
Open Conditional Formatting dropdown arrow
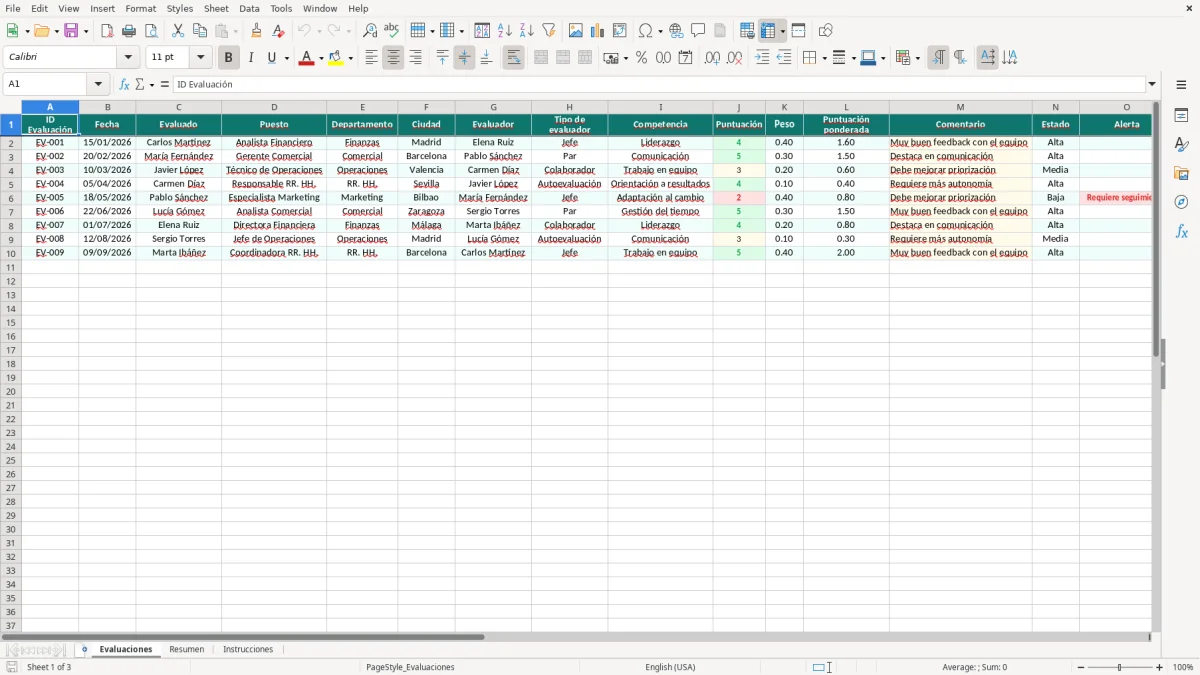[917, 58]
